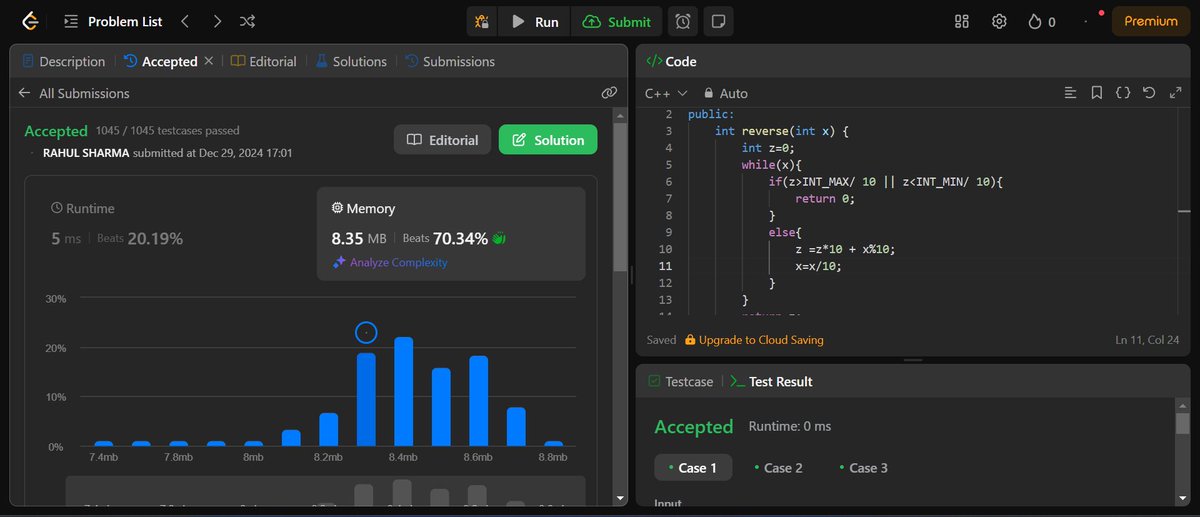Image resolution: width=1200 pixels, height=517 pixels.
Task: Switch to the Description tab
Action: tap(63, 61)
